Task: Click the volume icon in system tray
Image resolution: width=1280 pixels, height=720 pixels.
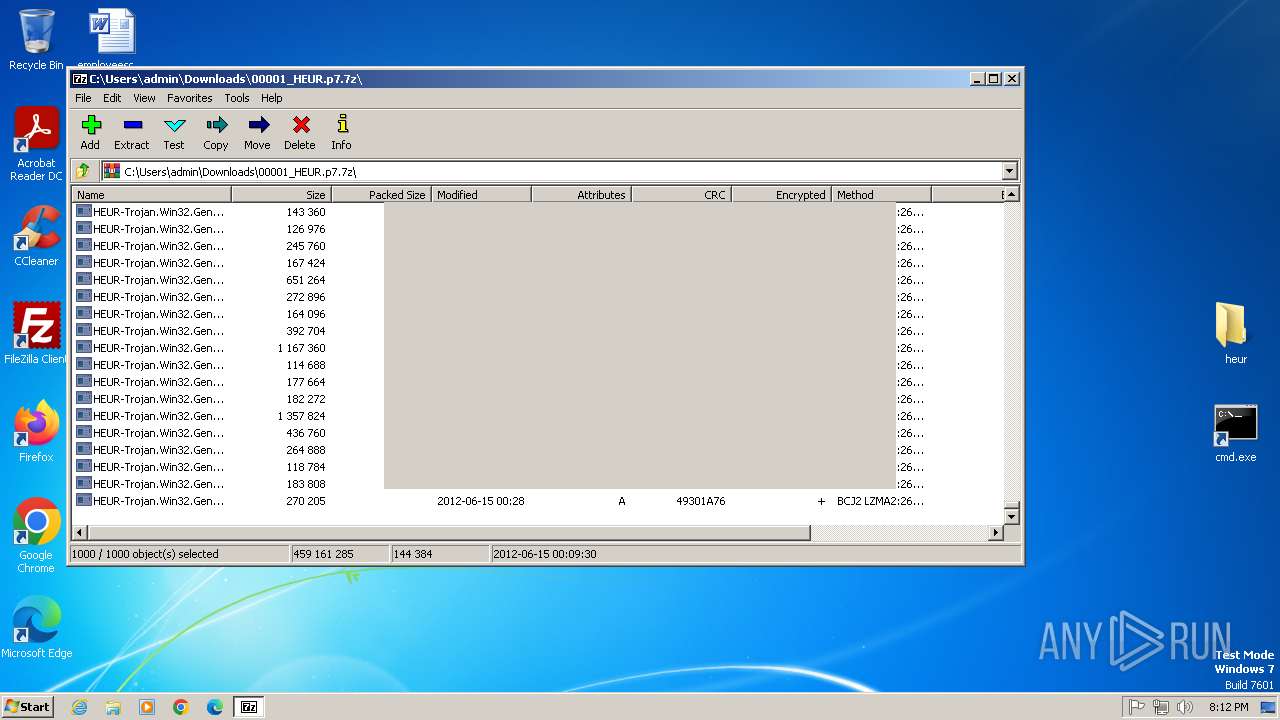Action: pos(1184,707)
